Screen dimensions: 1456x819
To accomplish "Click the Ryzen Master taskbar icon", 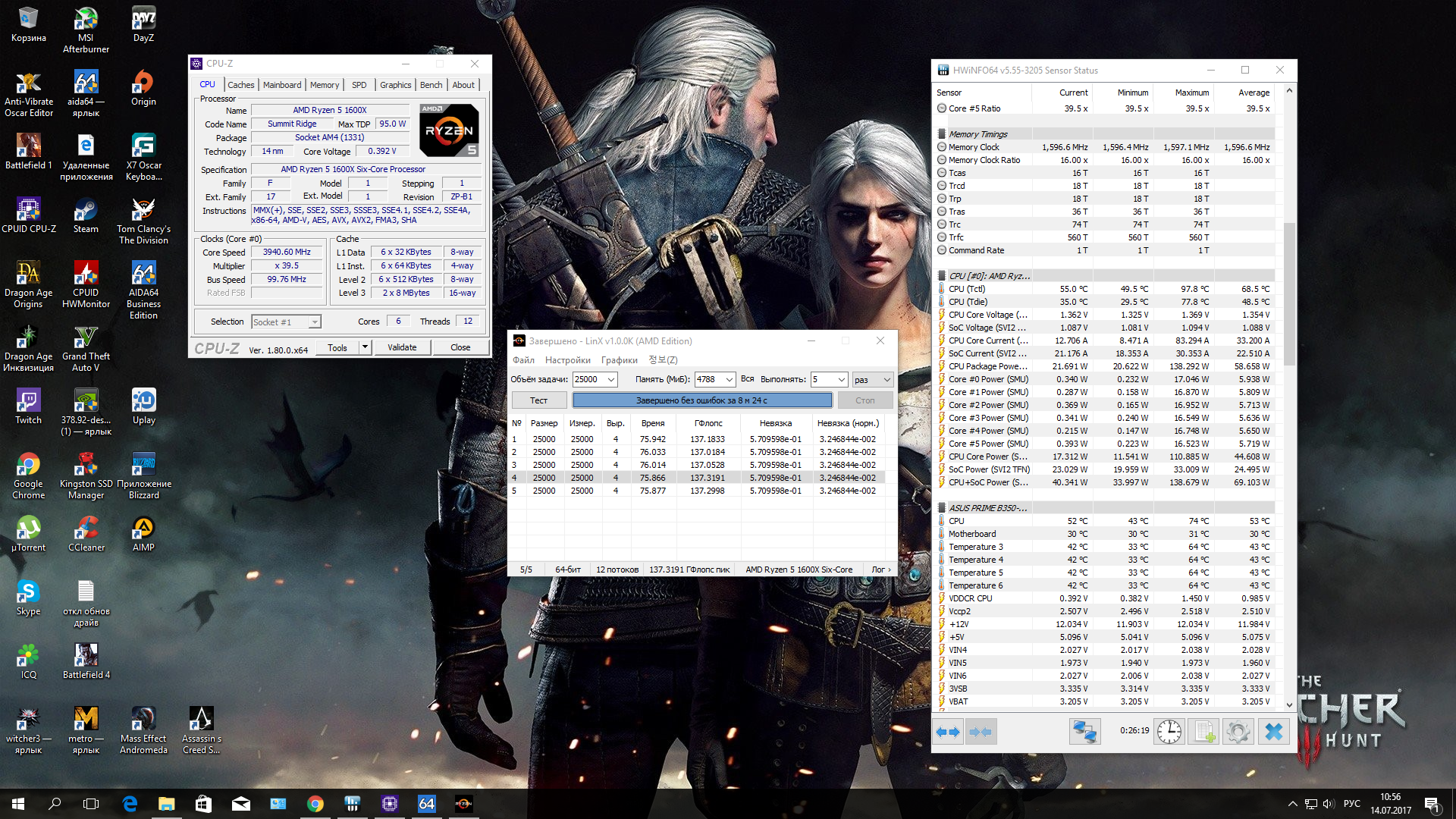I will [x=463, y=803].
